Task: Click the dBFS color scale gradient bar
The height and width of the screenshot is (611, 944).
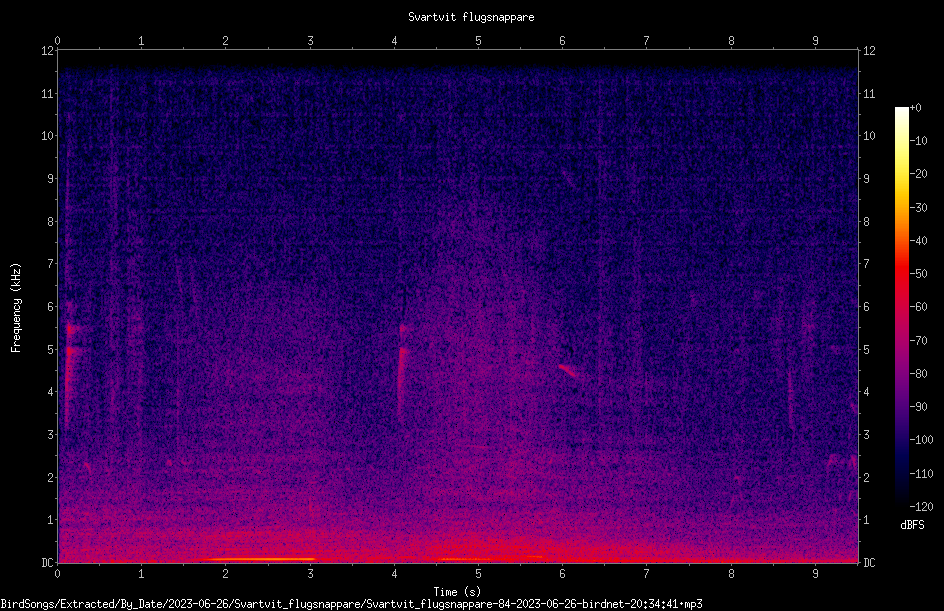Action: [x=901, y=307]
